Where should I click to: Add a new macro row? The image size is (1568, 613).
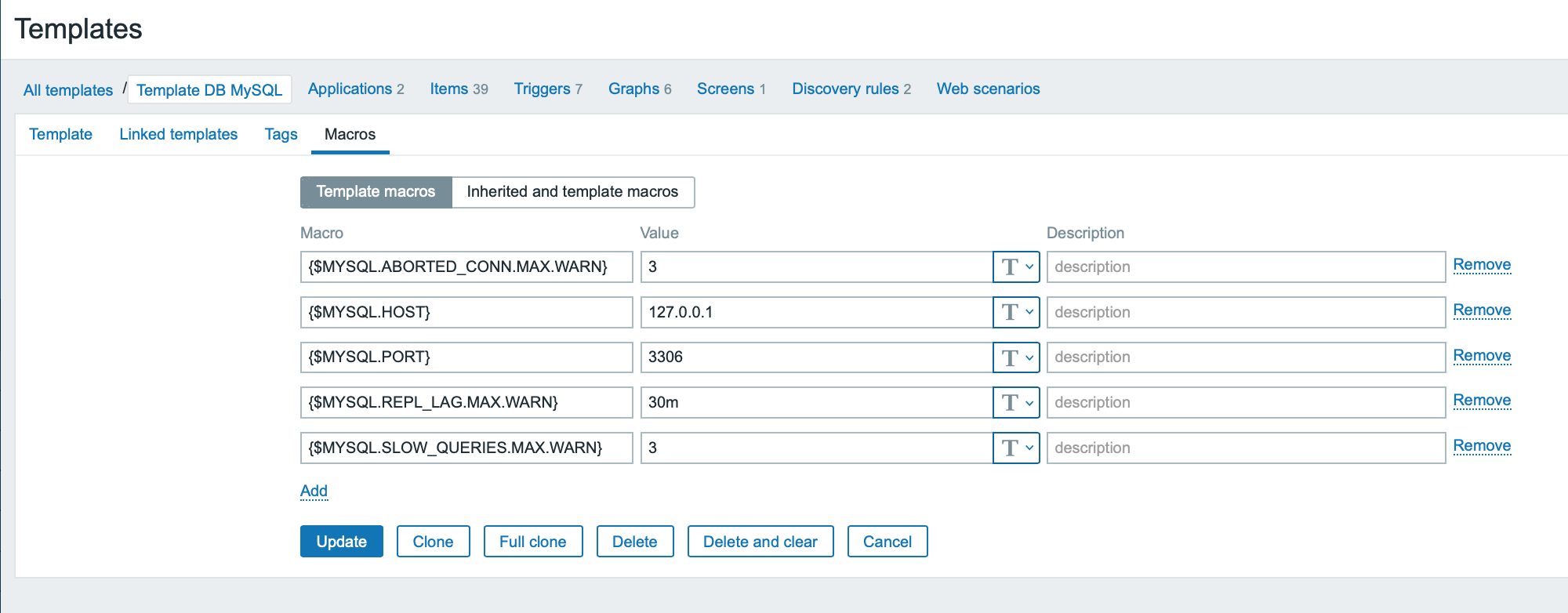pos(314,491)
